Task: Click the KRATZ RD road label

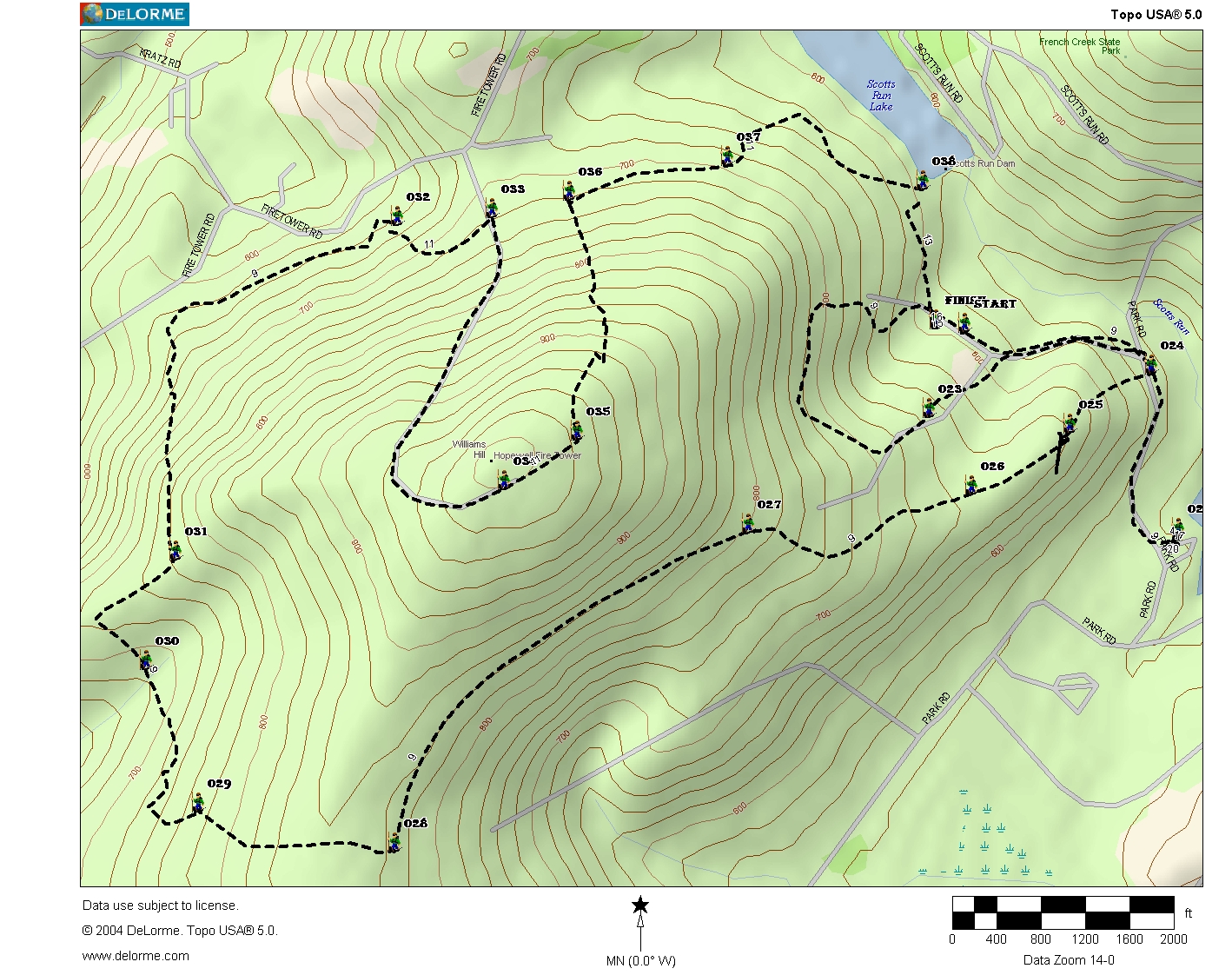Action: (x=161, y=58)
